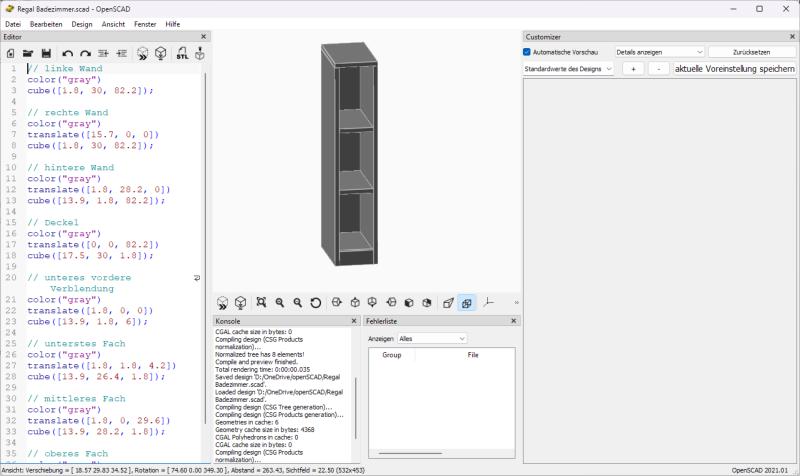
Task: Open the Fenster menu
Action: point(145,24)
